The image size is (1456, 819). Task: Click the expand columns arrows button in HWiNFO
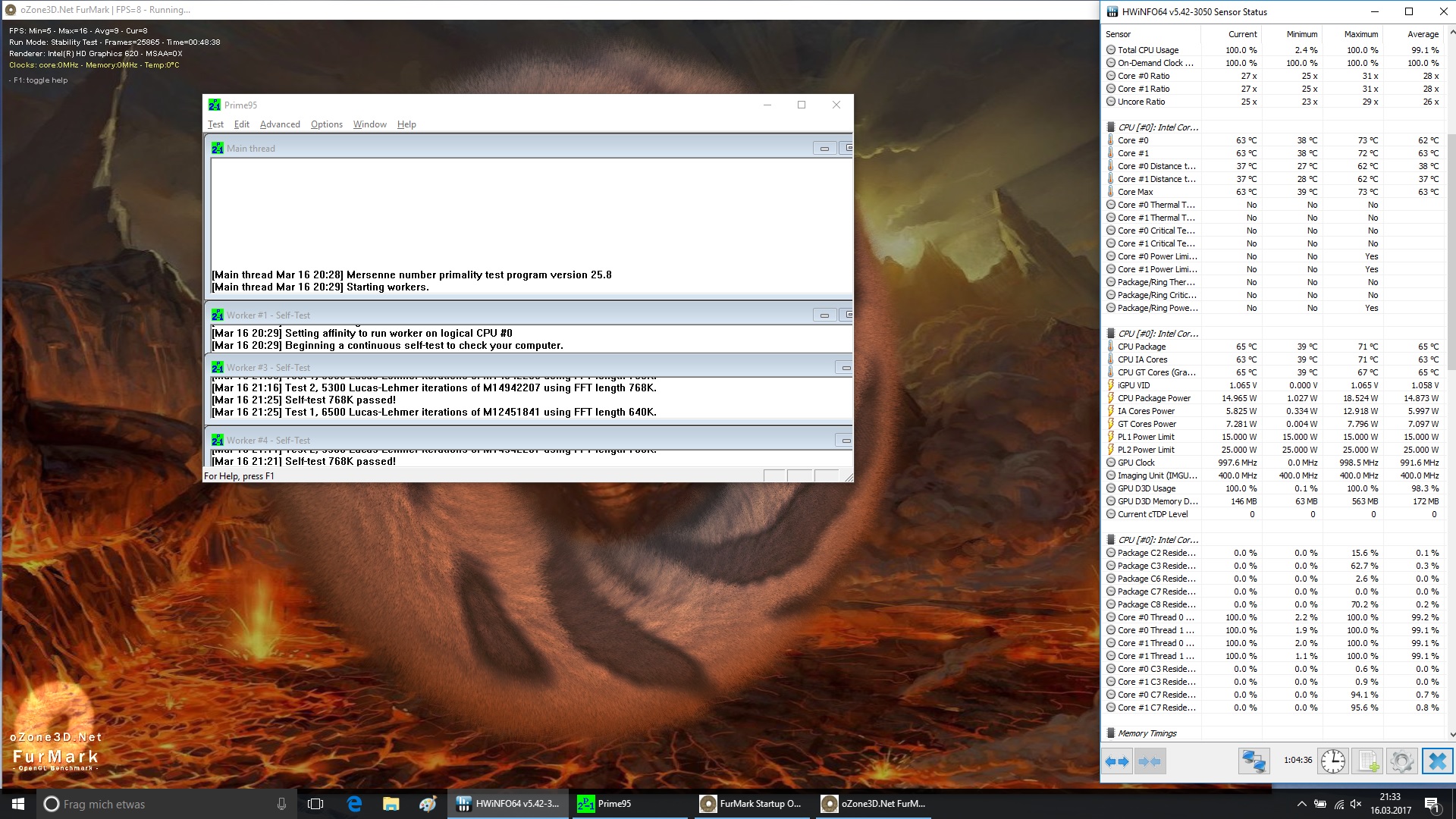1117,761
